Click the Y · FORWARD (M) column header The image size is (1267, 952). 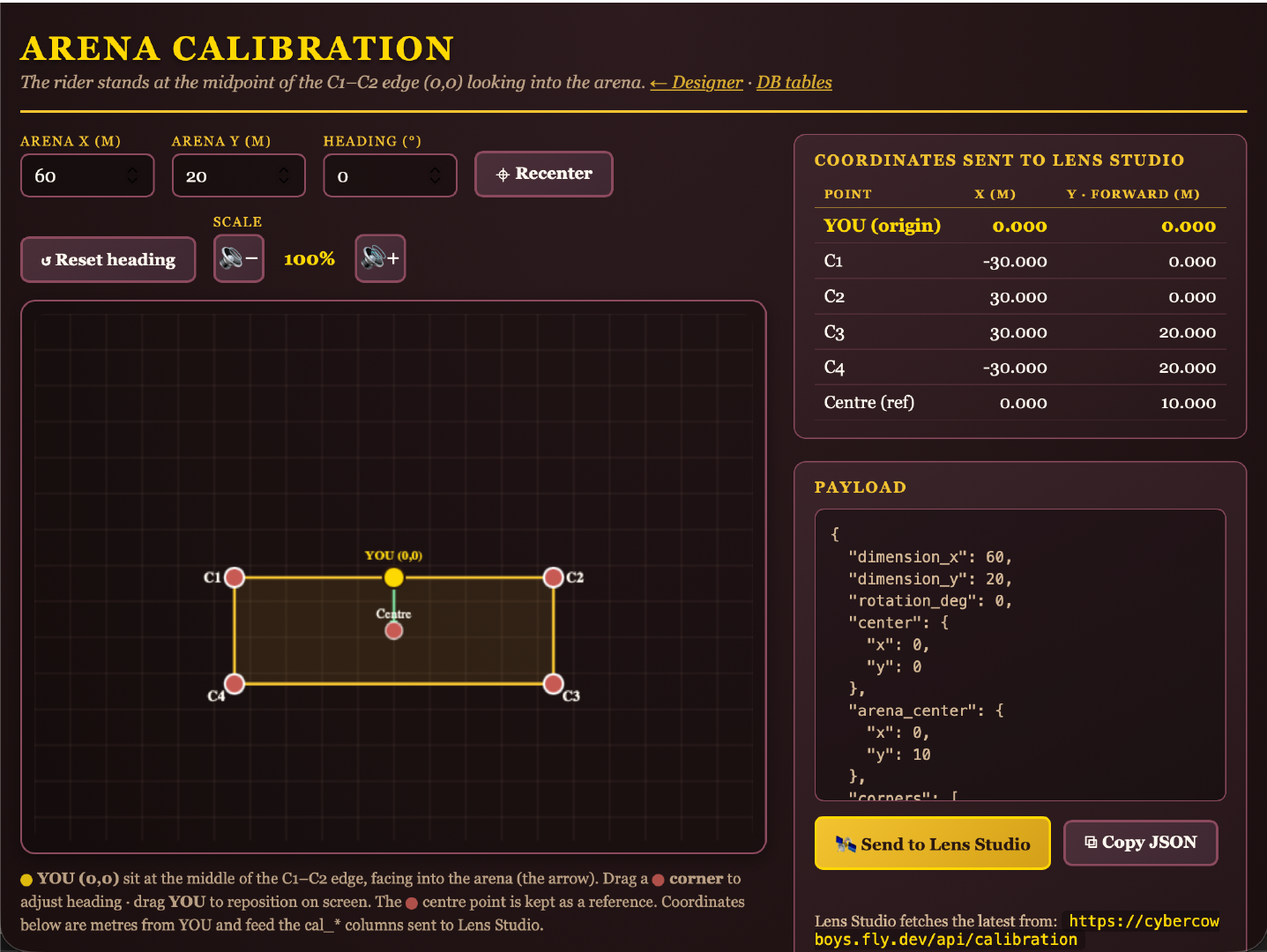[x=1132, y=194]
